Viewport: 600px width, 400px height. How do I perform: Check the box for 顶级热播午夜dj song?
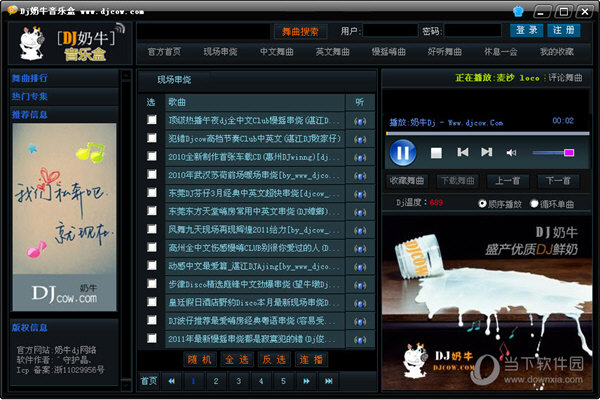152,119
